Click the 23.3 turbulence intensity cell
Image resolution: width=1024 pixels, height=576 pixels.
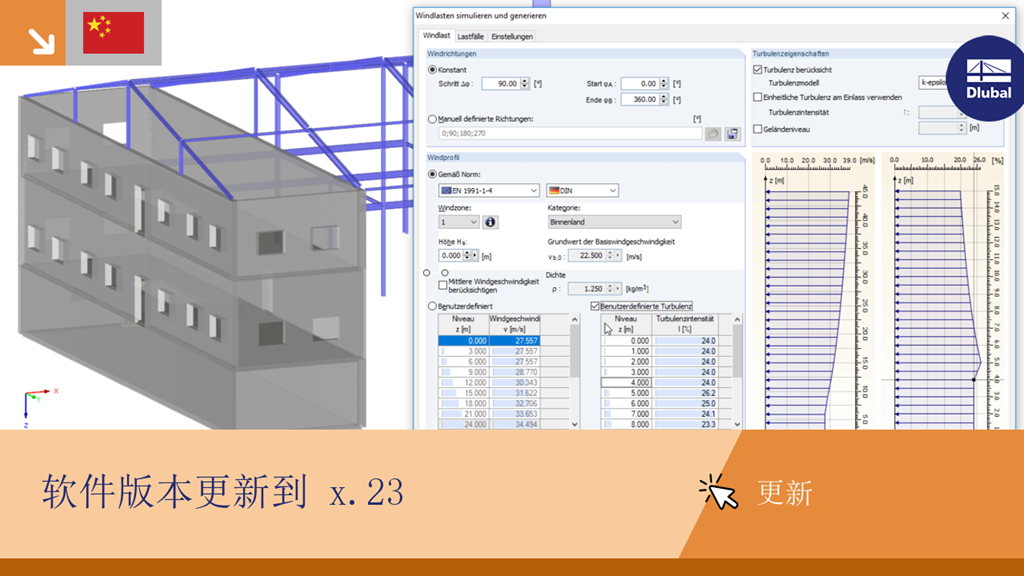[x=685, y=424]
